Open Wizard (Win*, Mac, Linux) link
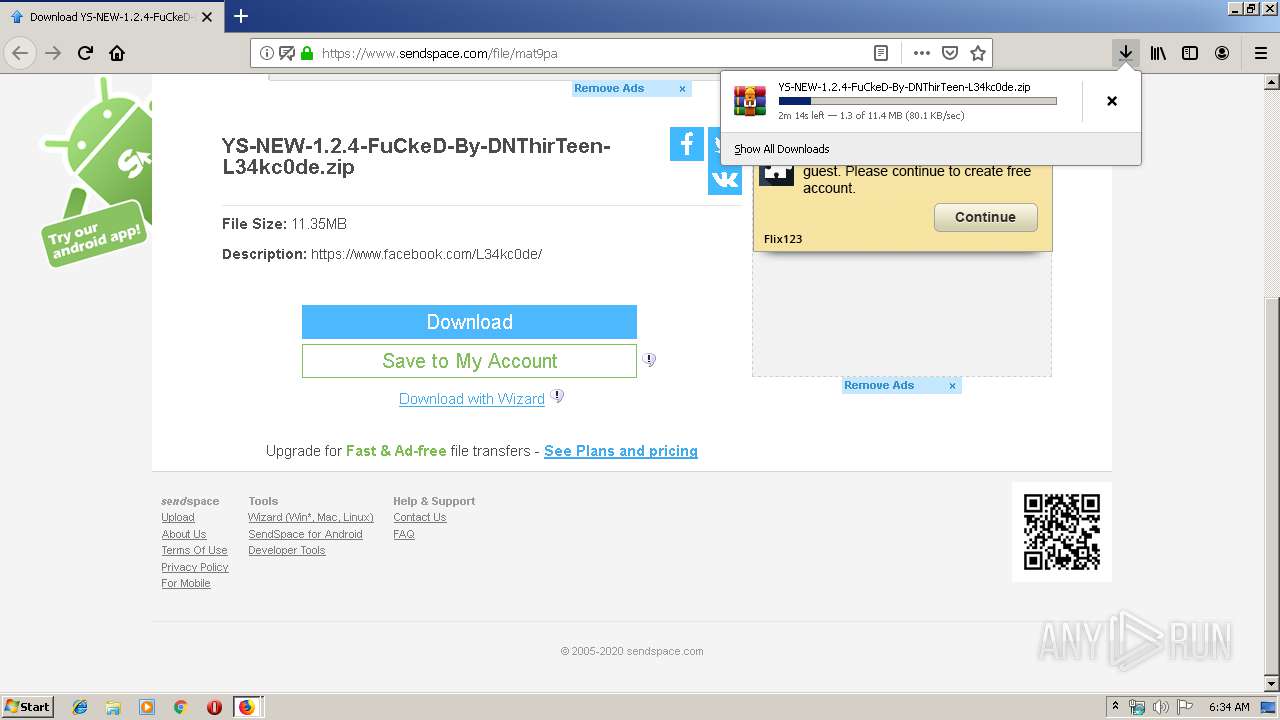Screen dimensions: 1280x720 [311, 517]
